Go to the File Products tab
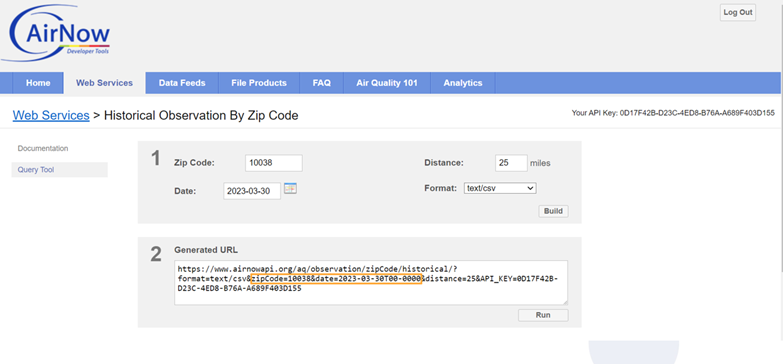This screenshot has width=783, height=364. (x=259, y=83)
